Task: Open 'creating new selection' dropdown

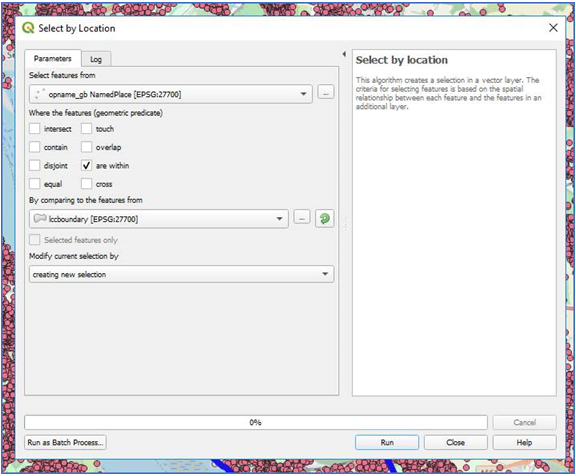Action: pos(181,274)
